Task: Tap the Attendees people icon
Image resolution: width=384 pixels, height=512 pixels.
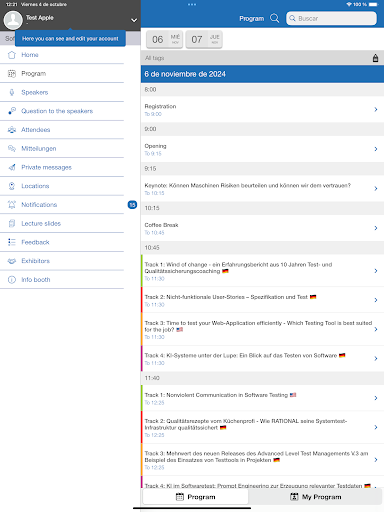Action: (12, 130)
